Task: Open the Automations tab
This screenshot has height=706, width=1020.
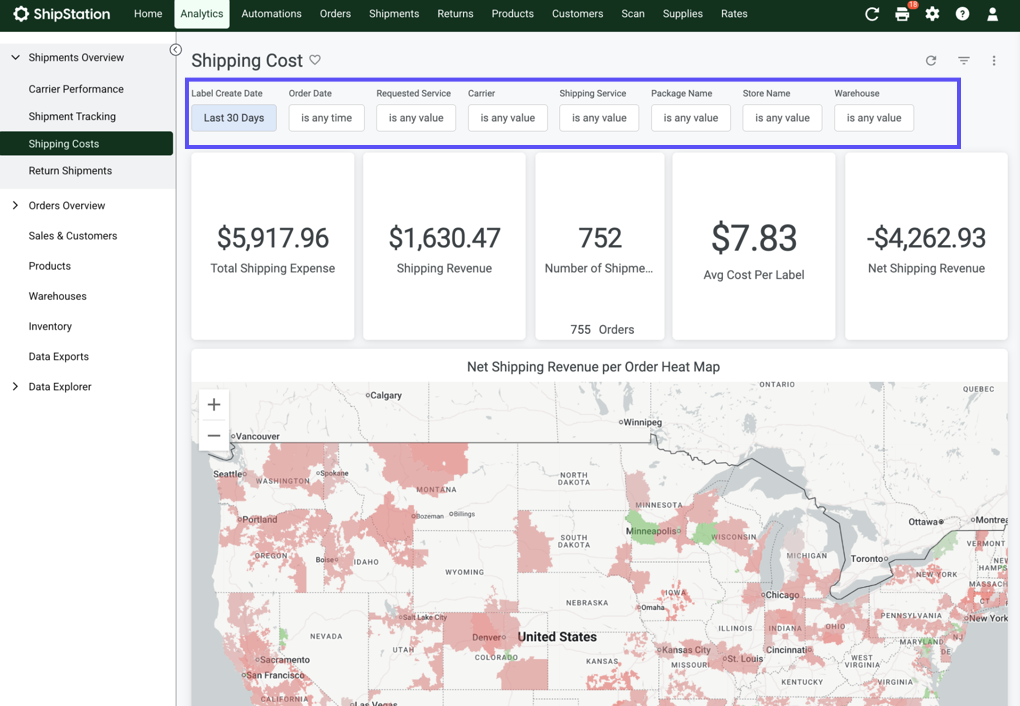Action: tap(271, 14)
